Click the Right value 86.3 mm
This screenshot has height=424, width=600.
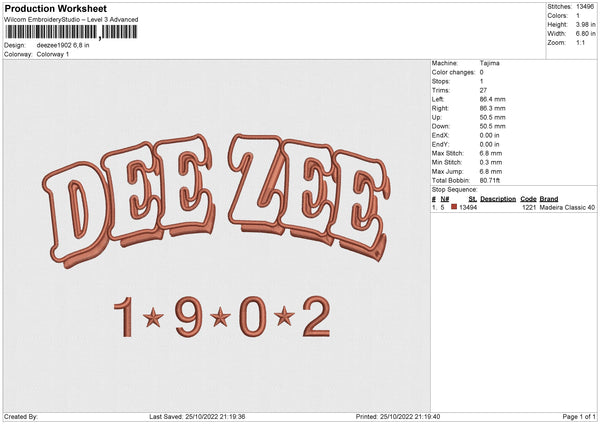[492, 108]
